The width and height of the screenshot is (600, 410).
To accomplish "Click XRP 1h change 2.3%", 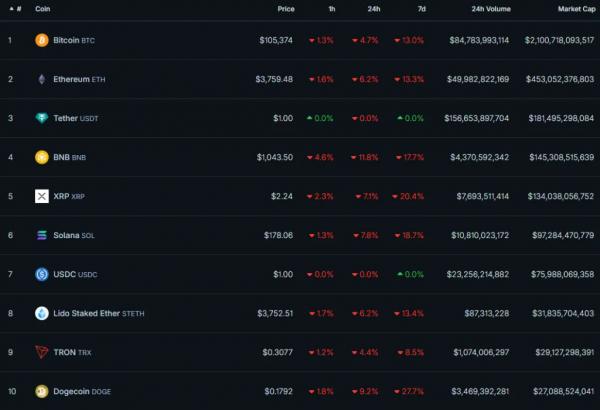I will 320,196.
